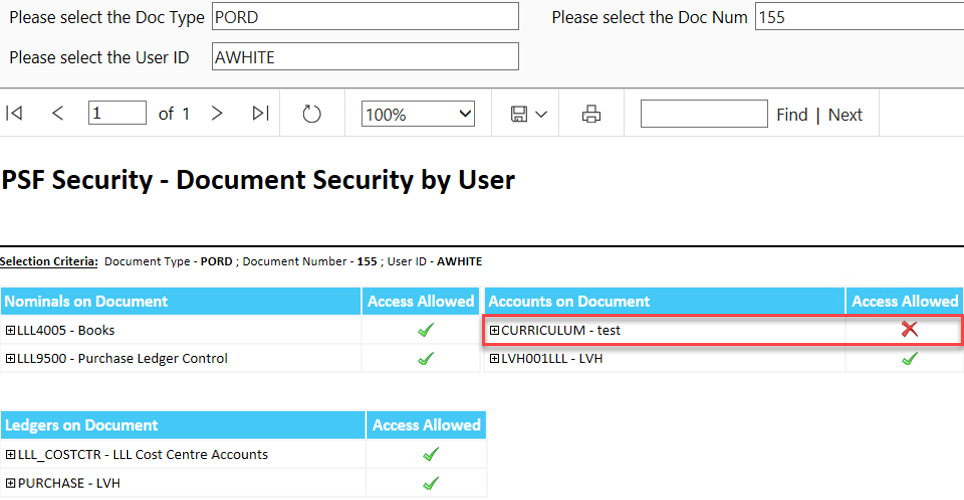Viewport: 964px width, 500px height.
Task: Expand LLL_COSTCTR ledger row
Action: coord(10,454)
